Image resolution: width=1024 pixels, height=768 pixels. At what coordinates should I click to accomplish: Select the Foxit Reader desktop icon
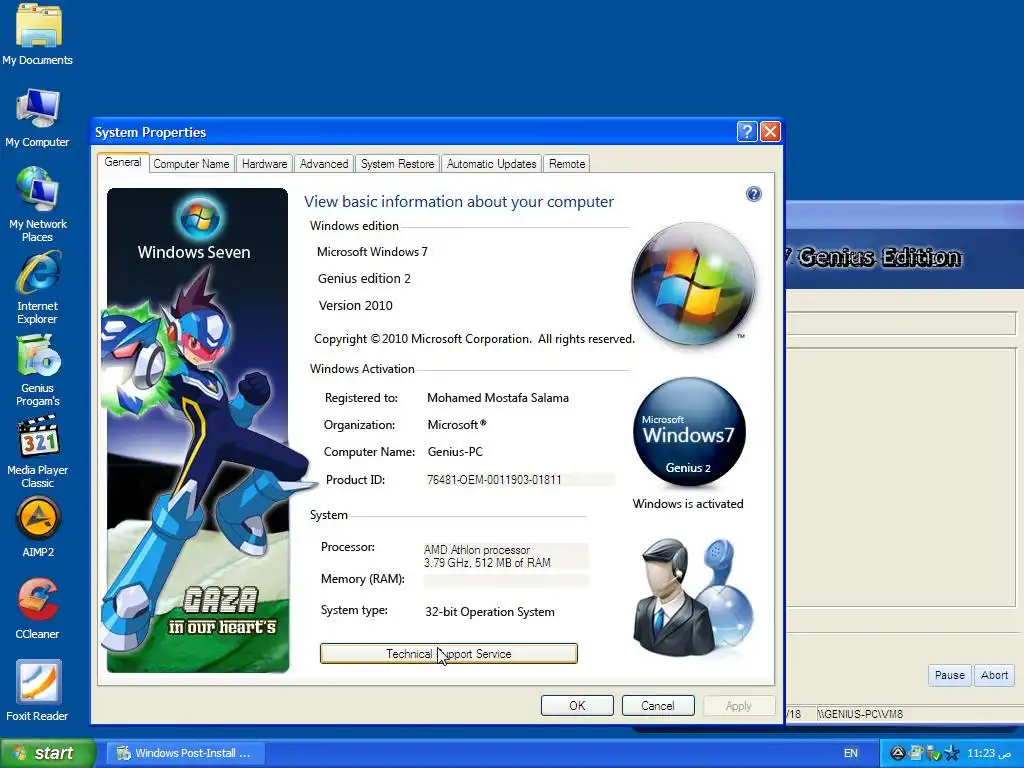coord(37,690)
